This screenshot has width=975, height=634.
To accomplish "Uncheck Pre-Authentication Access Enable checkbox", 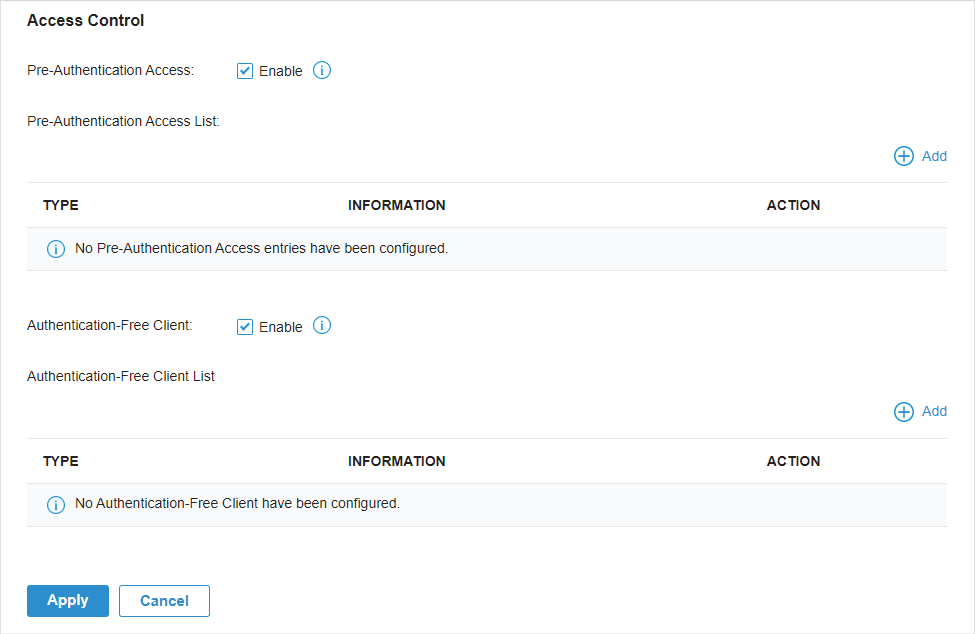I will coord(245,71).
